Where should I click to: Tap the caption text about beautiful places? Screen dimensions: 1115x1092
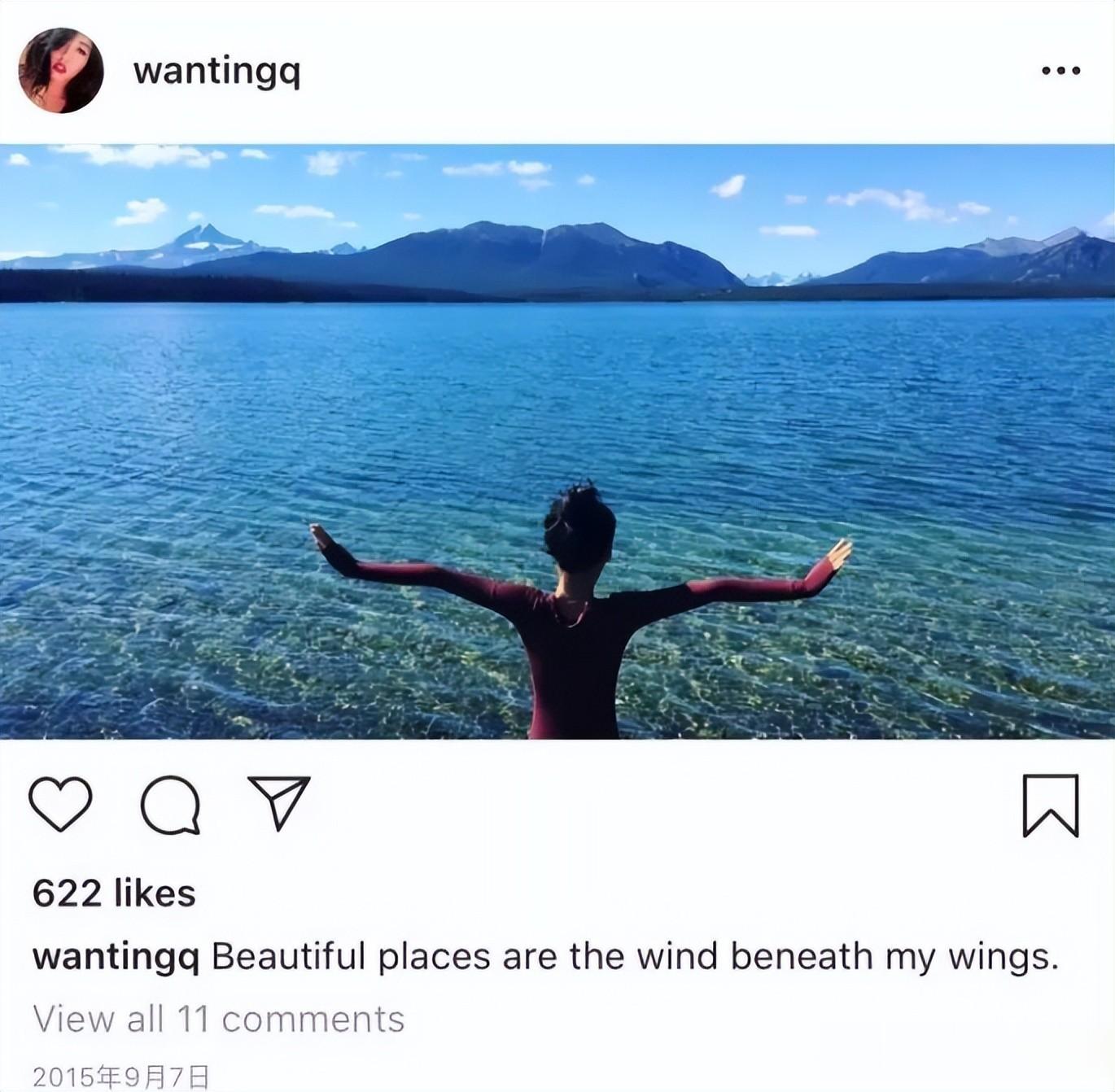pyautogui.click(x=635, y=957)
